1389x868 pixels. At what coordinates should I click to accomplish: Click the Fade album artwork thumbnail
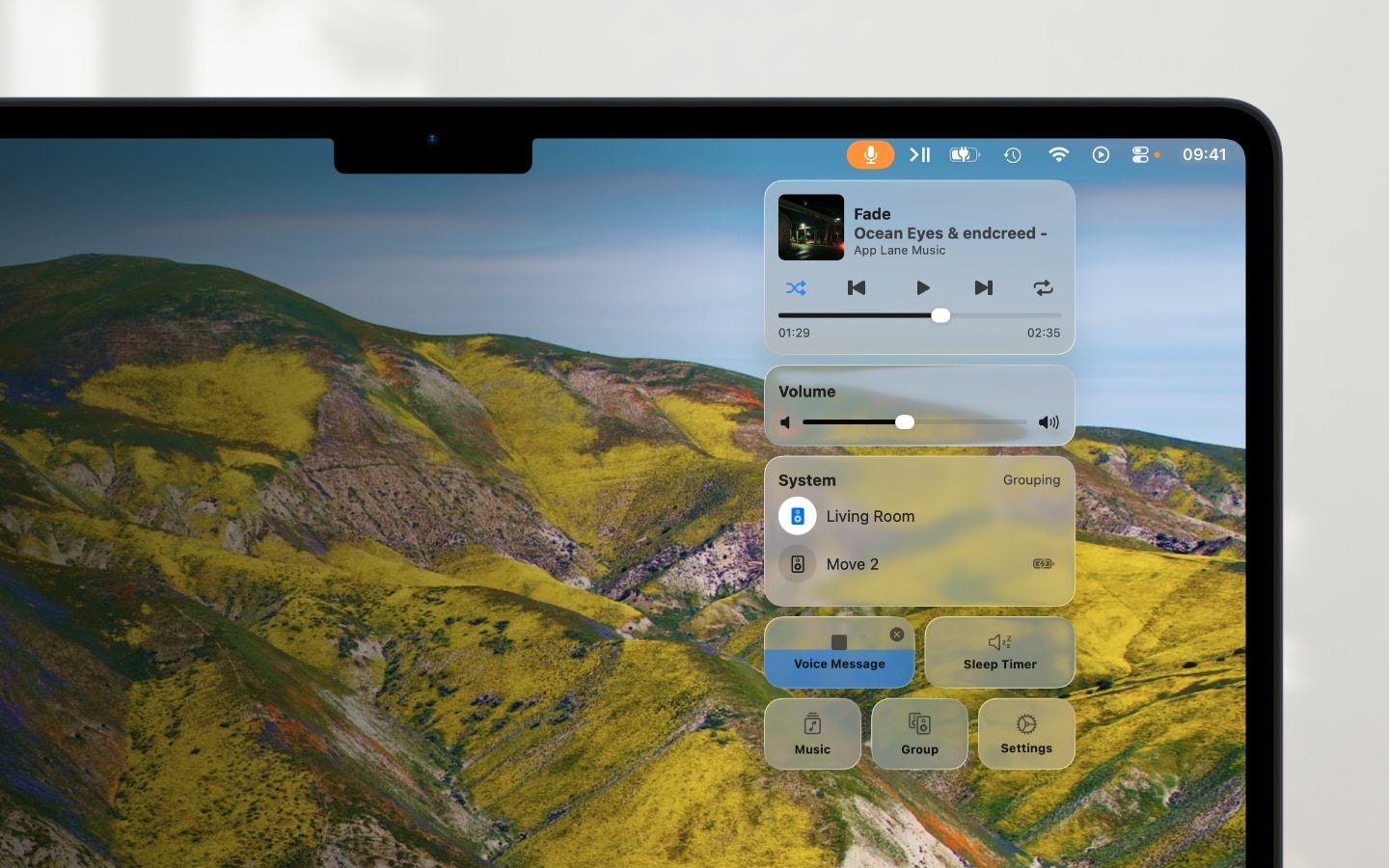(x=811, y=228)
